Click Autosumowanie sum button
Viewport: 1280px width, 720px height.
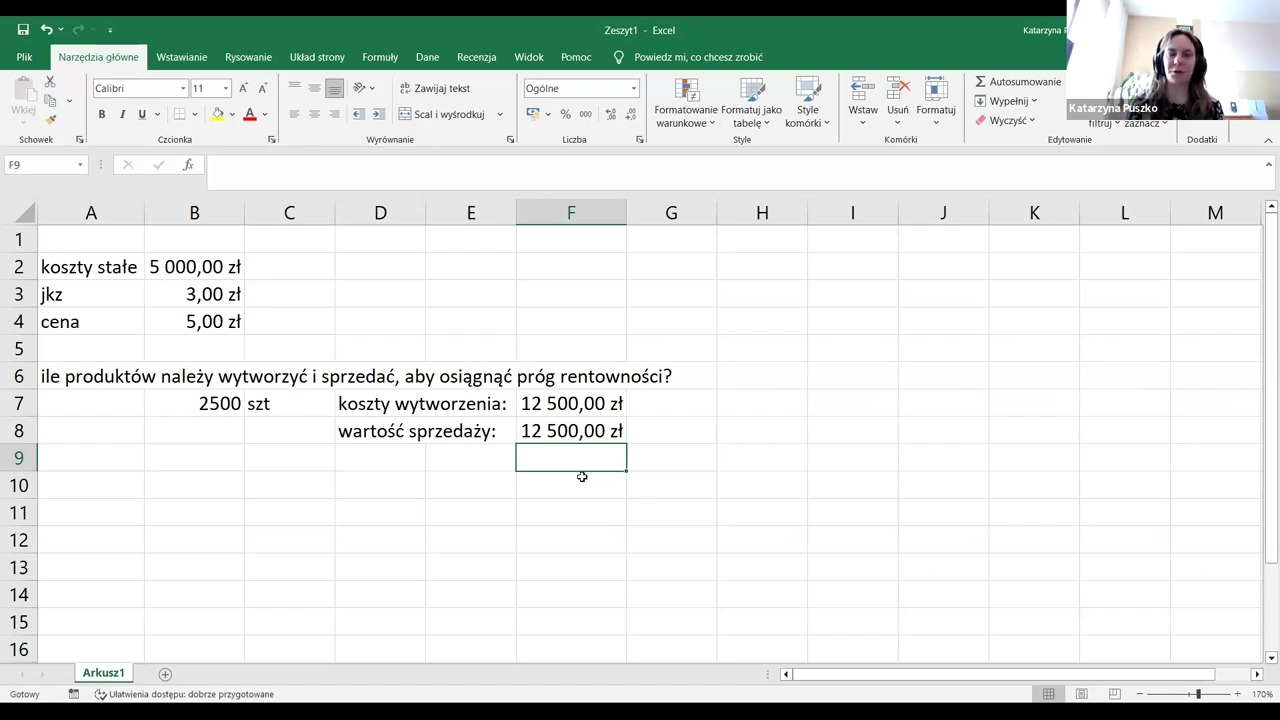click(x=1018, y=82)
